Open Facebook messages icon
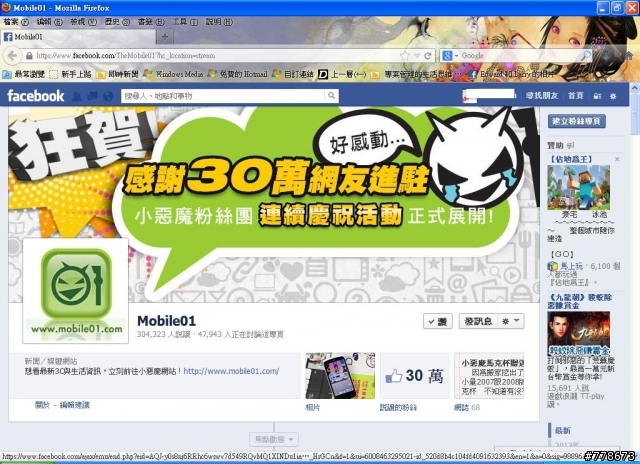Screen dimensions: 640x464 92,96
